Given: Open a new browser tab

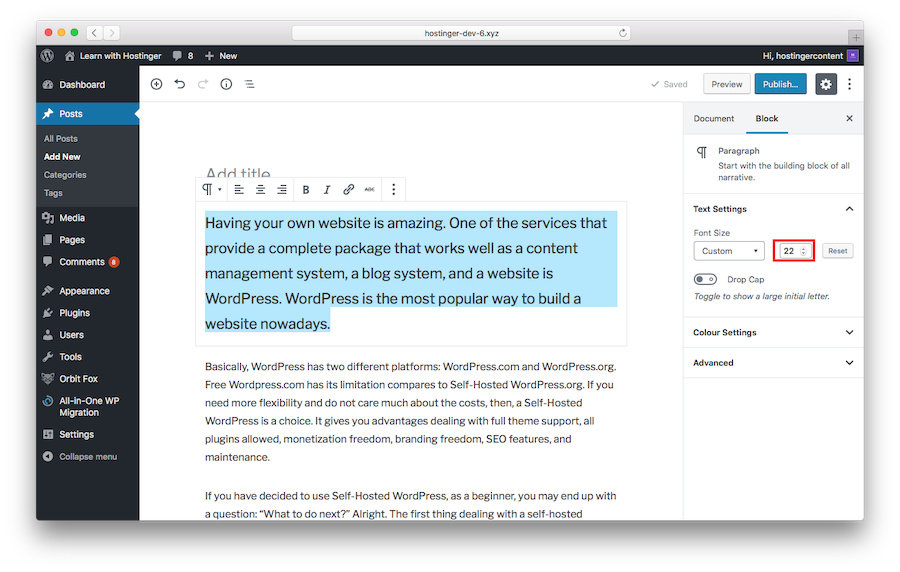Looking at the screenshot, I should click(x=855, y=37).
